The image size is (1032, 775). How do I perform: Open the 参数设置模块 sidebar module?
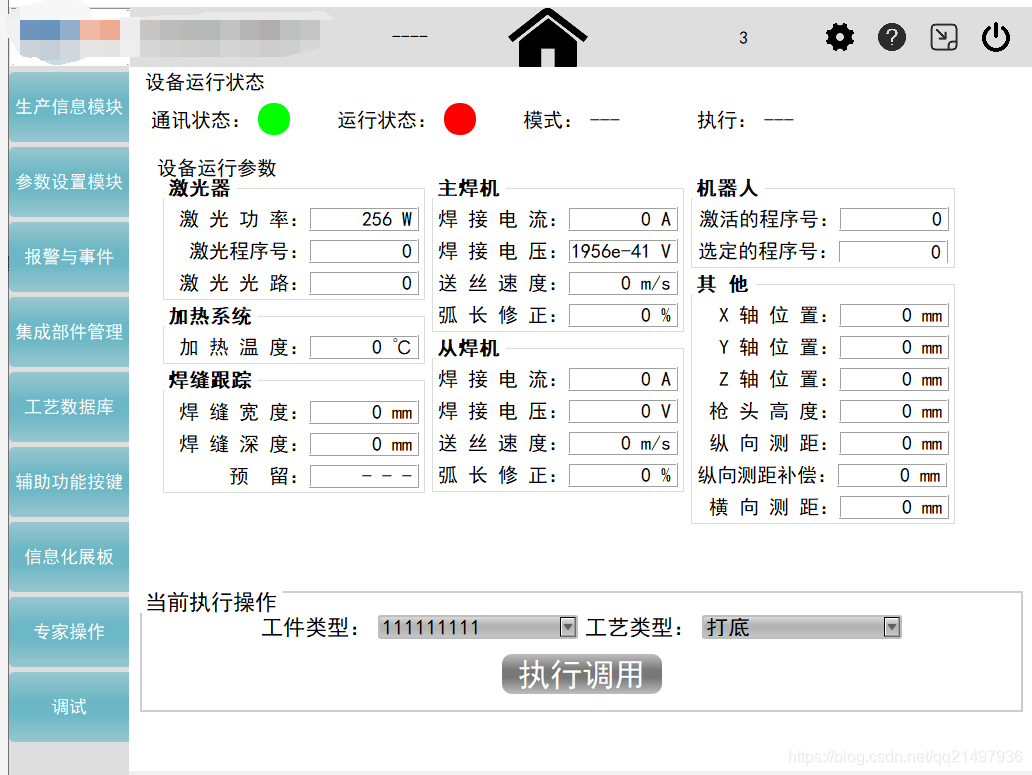[x=69, y=182]
